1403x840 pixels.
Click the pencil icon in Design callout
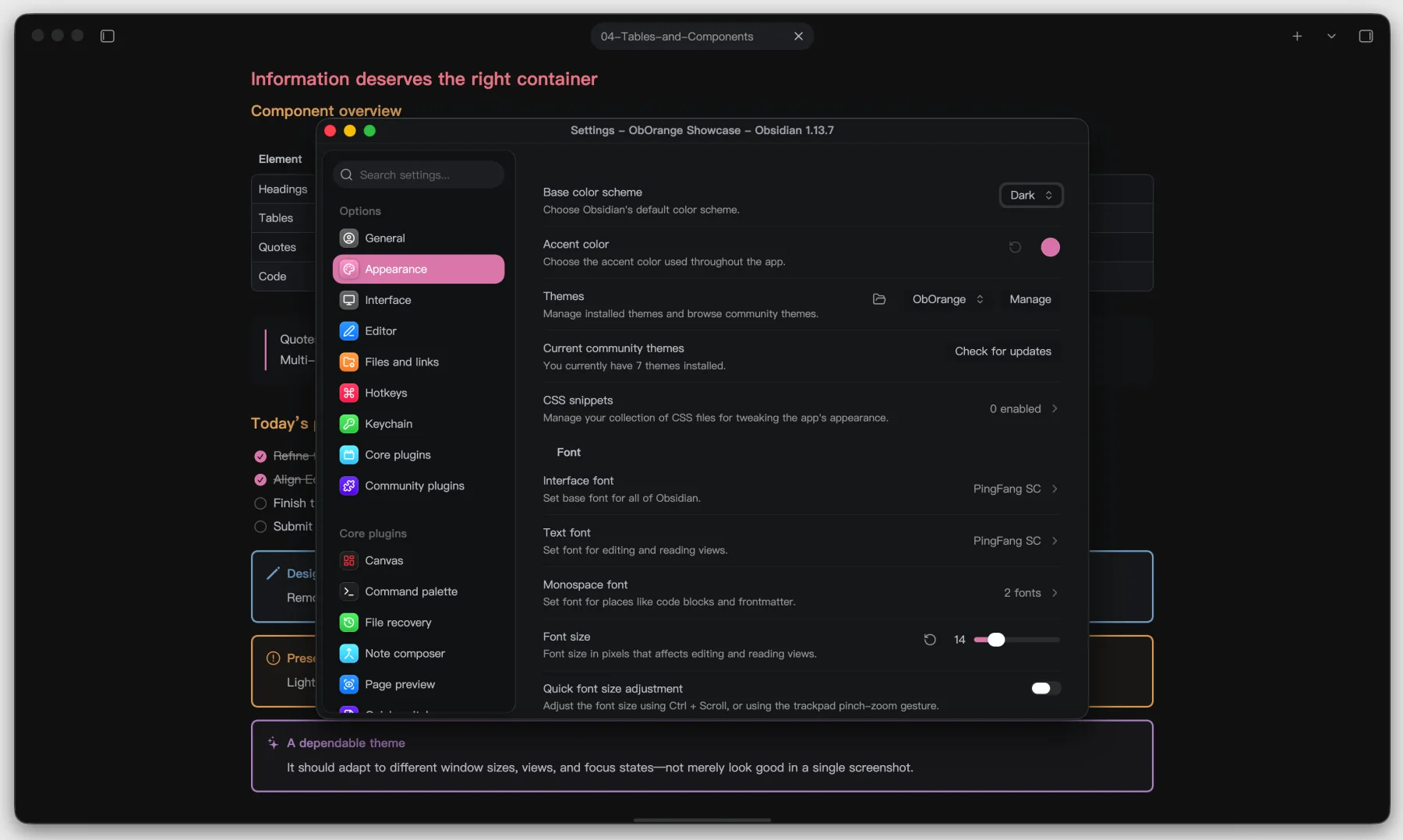[273, 574]
